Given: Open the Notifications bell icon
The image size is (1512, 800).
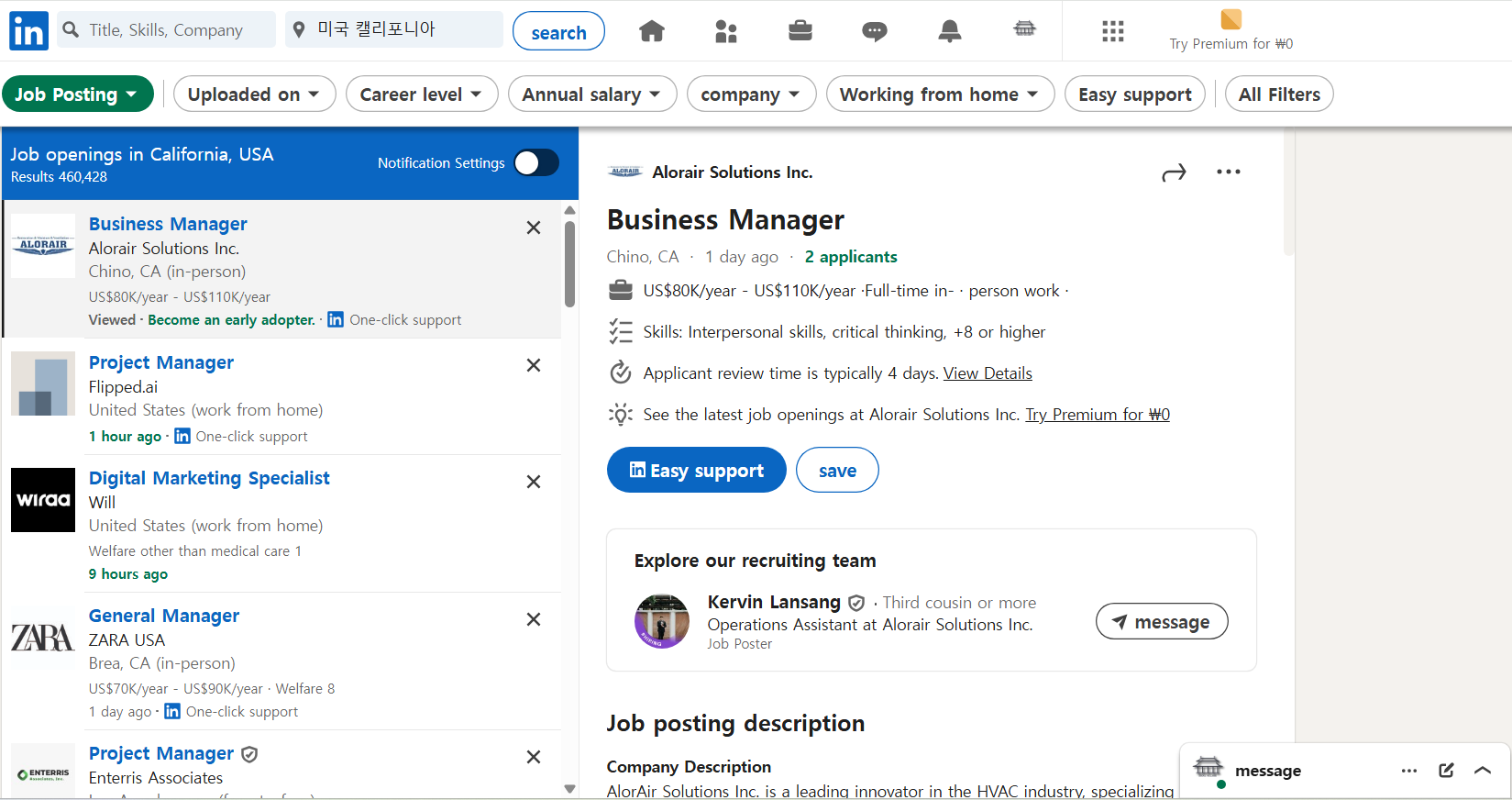Looking at the screenshot, I should (x=950, y=31).
